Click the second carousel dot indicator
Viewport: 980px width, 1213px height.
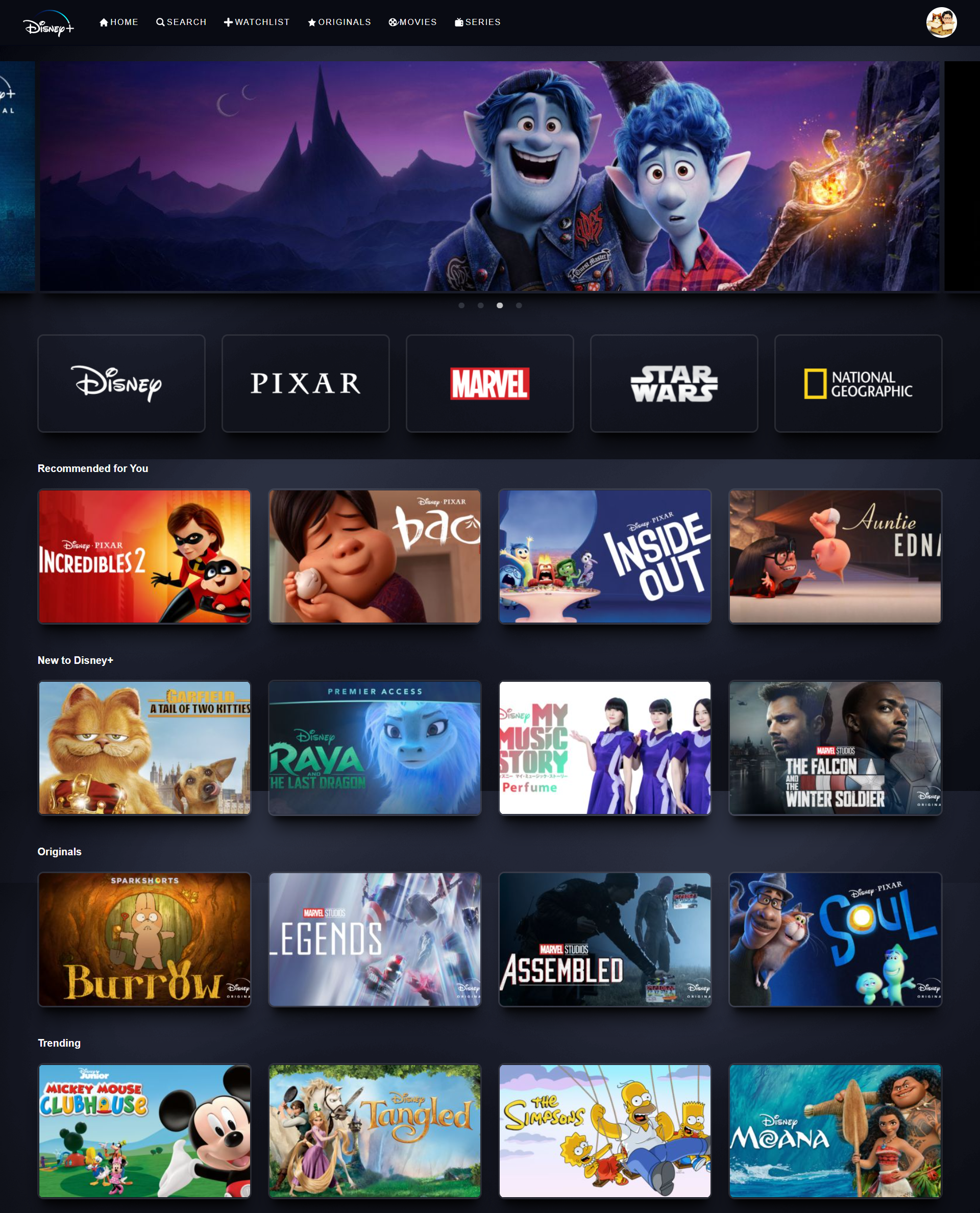(480, 305)
